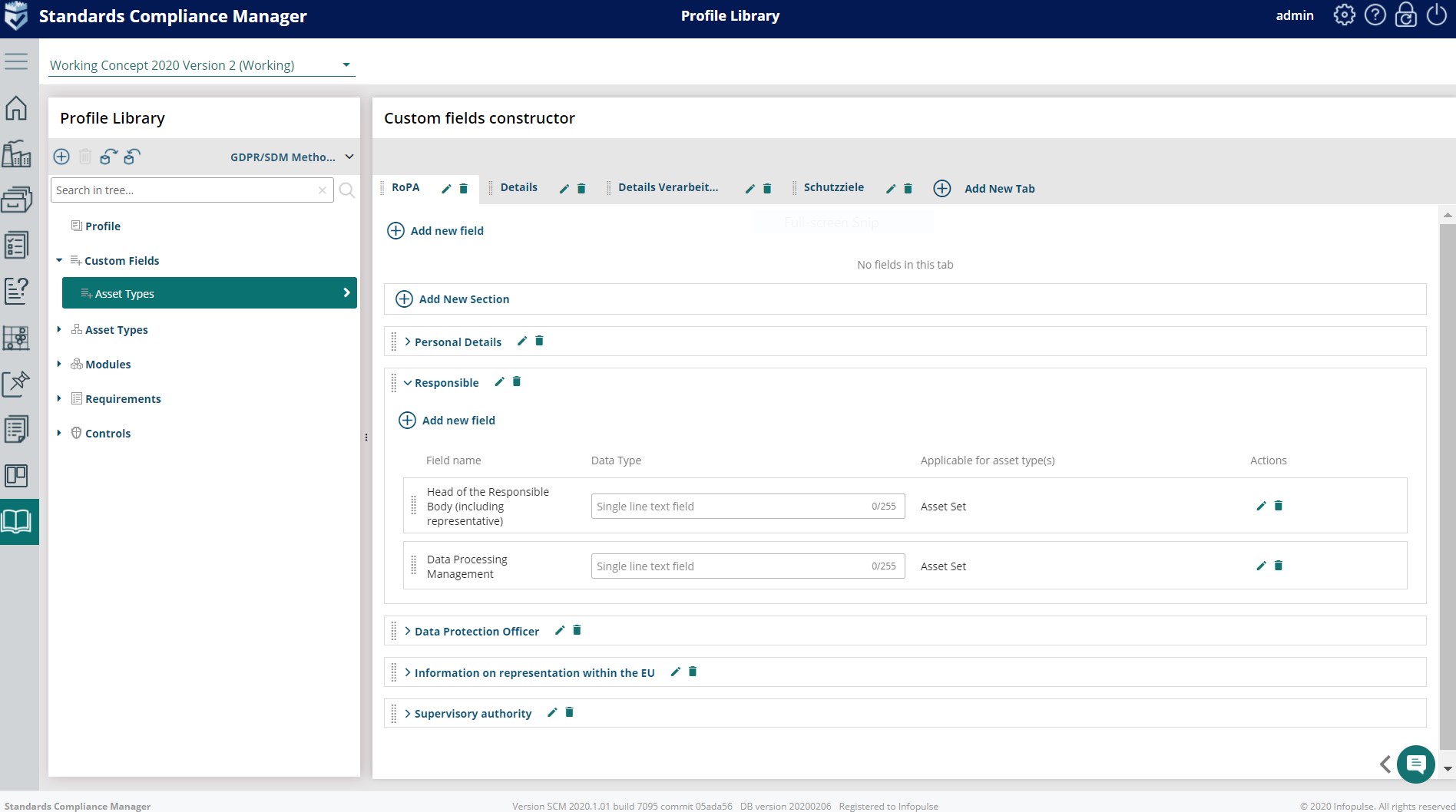The width and height of the screenshot is (1456, 812).
Task: Open the checklist sidebar icon
Action: (x=16, y=246)
